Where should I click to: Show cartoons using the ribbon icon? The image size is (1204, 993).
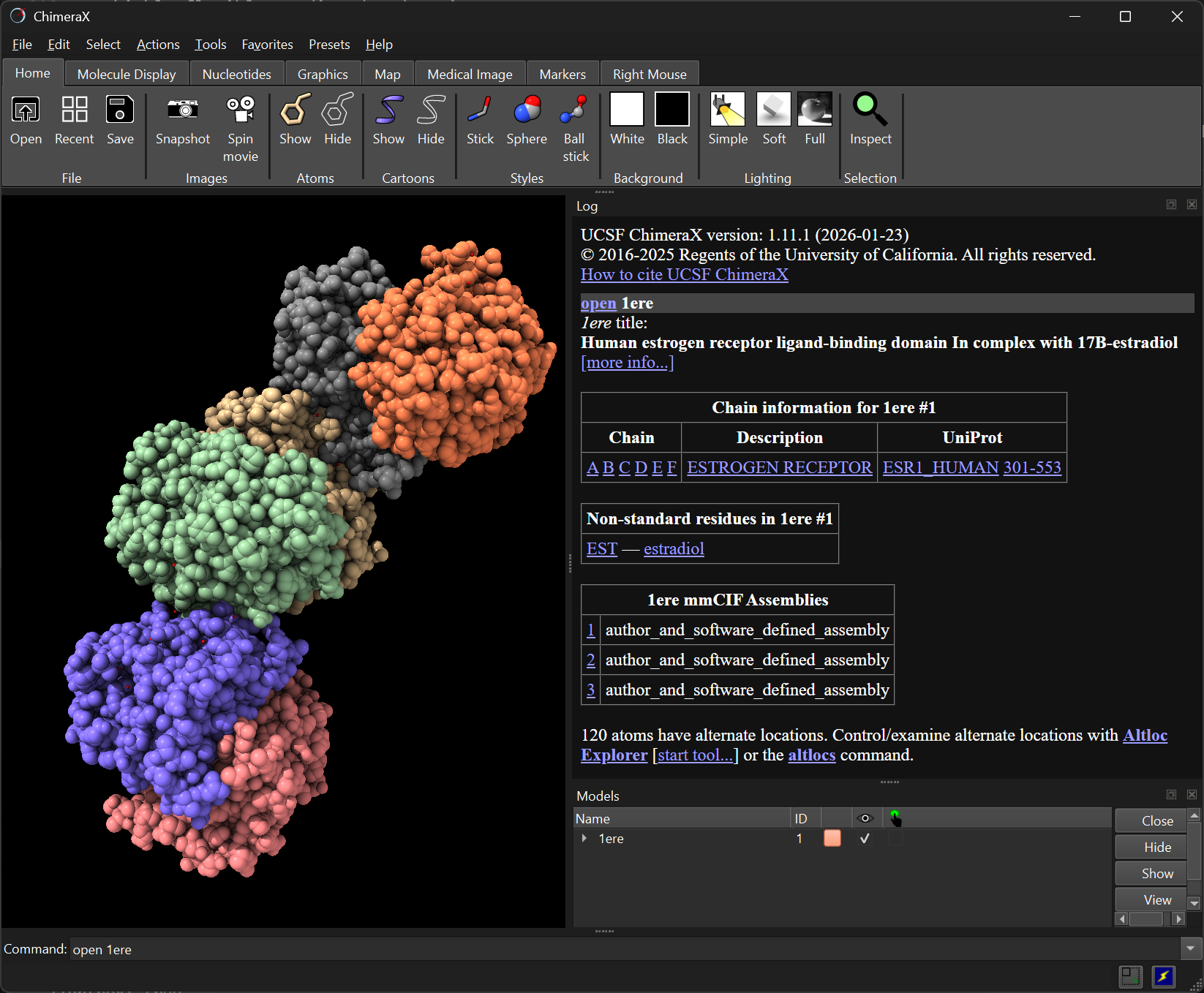click(388, 110)
